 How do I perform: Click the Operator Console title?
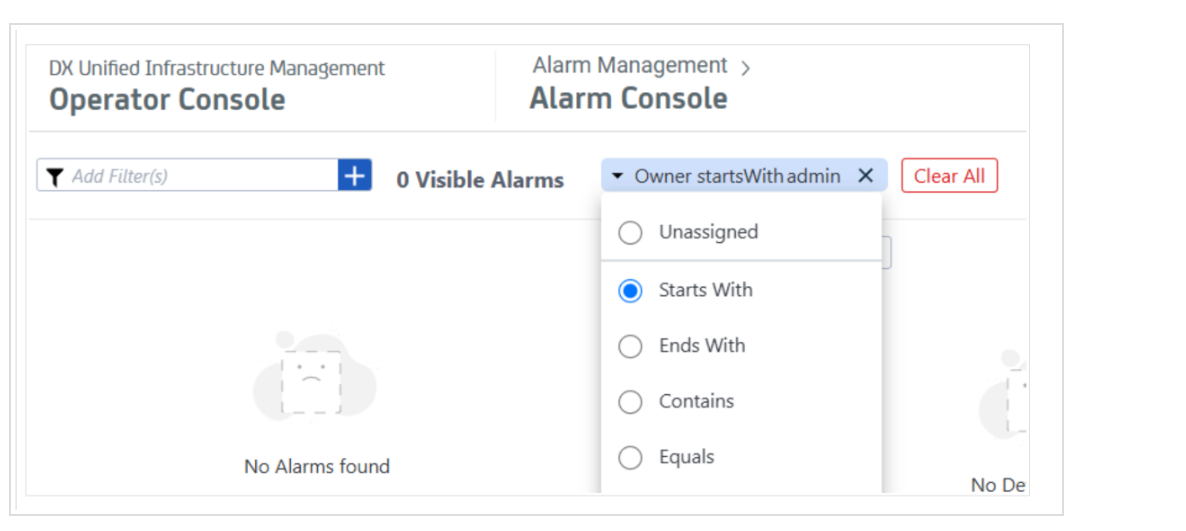point(167,100)
